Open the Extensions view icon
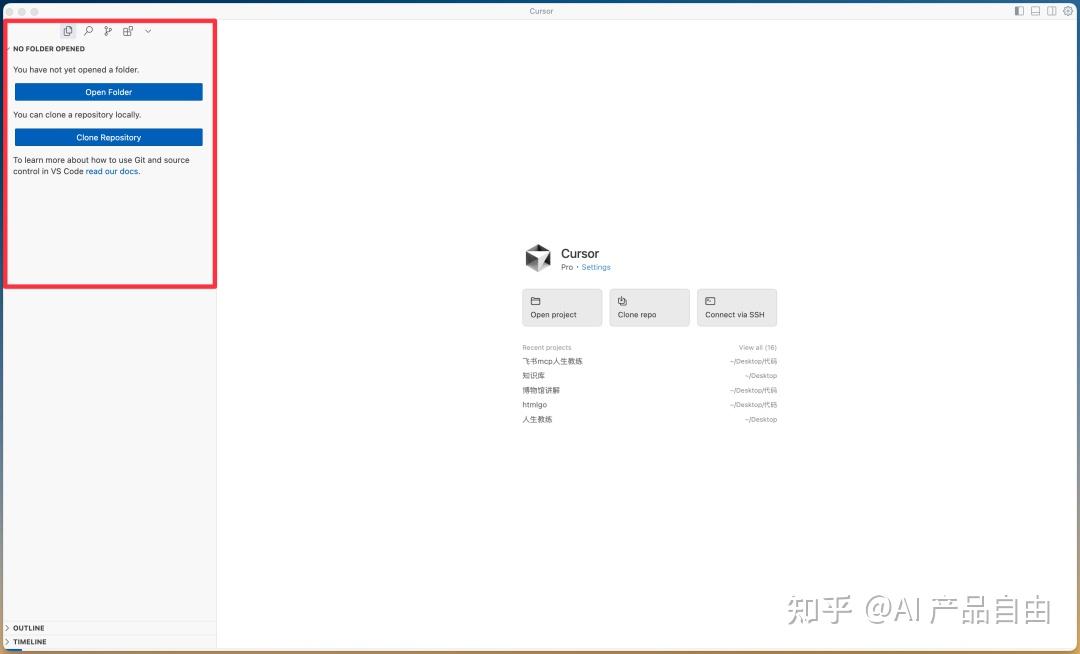Viewport: 1080px width, 654px height. point(128,31)
